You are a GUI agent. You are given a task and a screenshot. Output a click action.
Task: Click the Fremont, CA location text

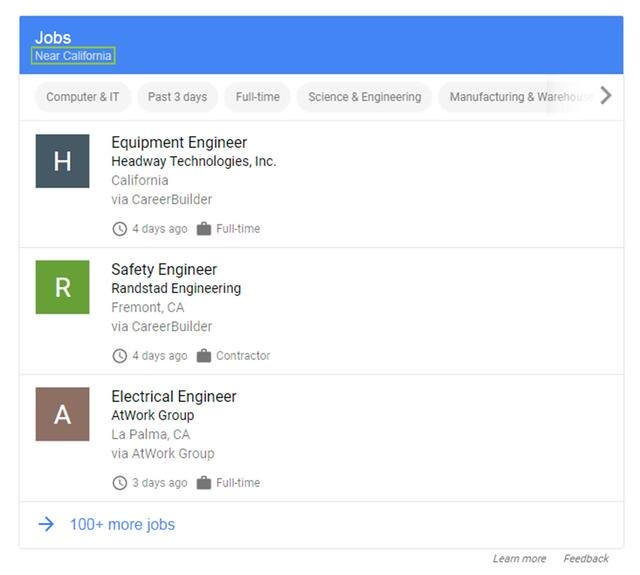[x=148, y=307]
